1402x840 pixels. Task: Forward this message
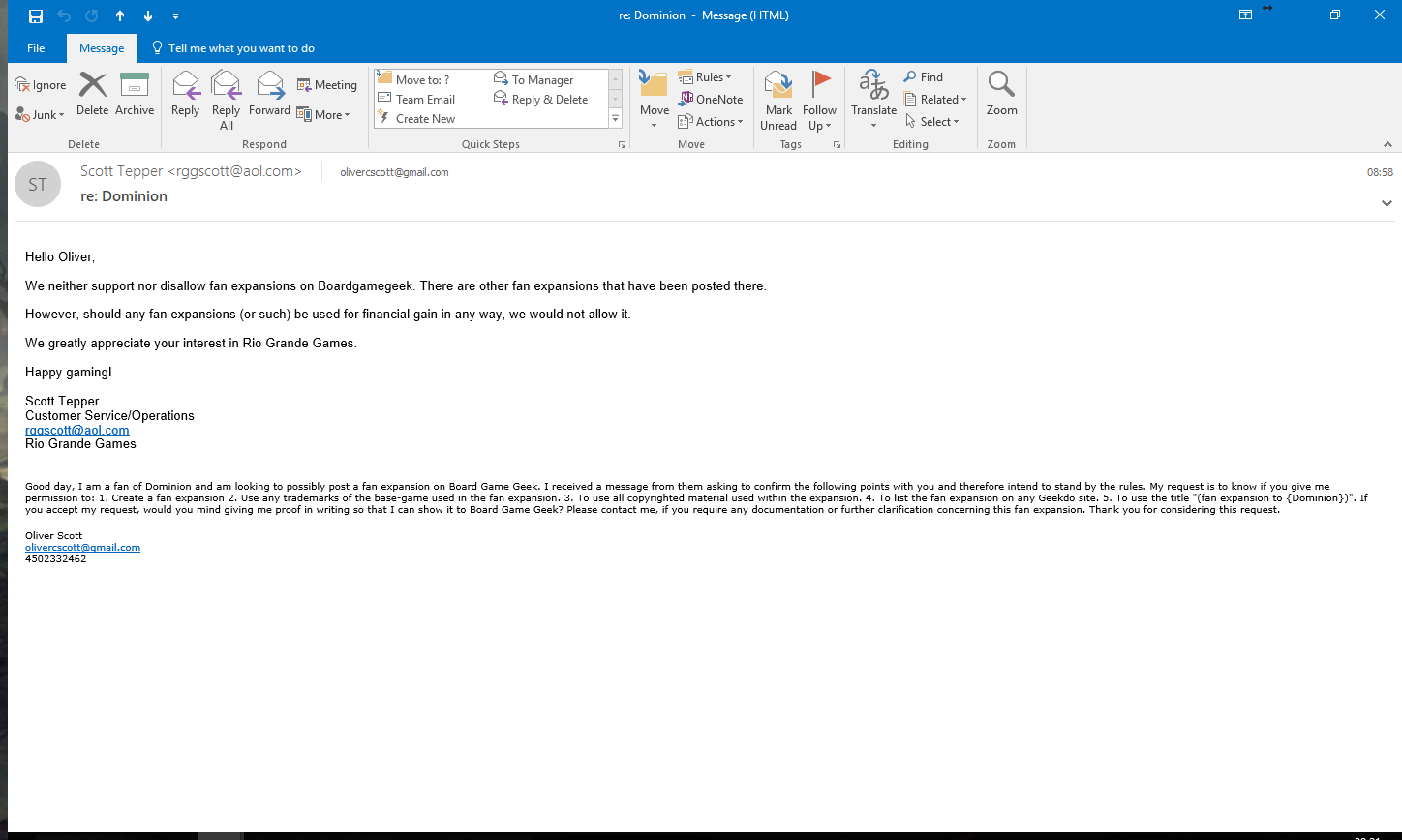coord(269,95)
